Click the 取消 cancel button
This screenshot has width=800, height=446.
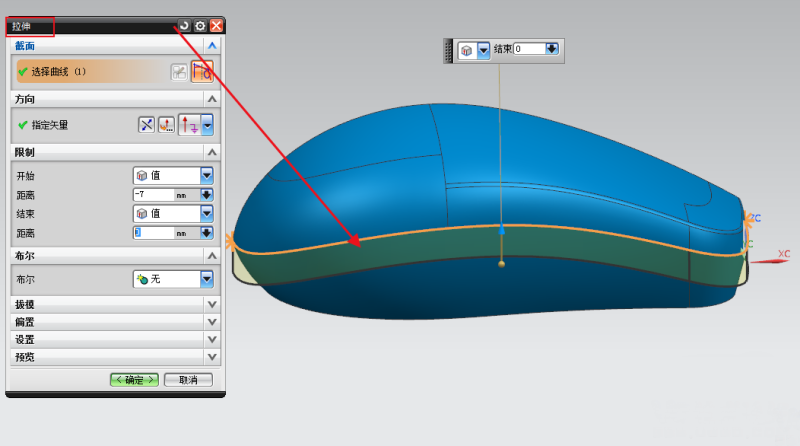188,380
